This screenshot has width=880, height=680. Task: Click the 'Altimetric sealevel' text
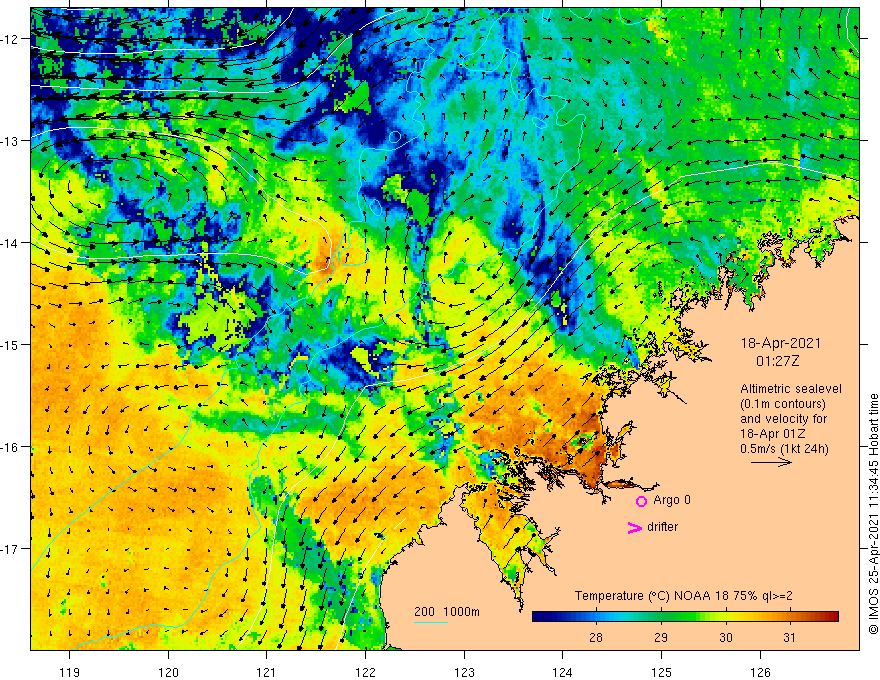(791, 389)
